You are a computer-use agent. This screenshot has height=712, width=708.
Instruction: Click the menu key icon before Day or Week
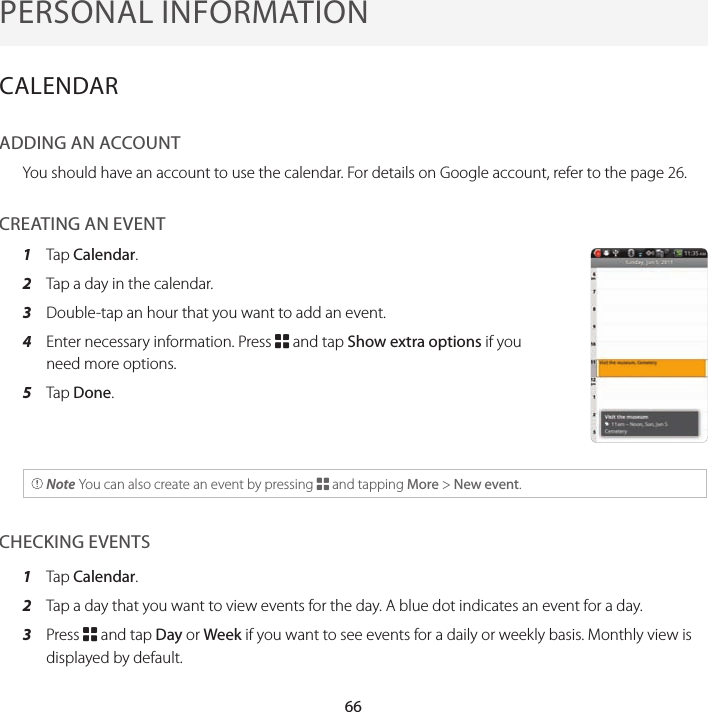coord(90,635)
